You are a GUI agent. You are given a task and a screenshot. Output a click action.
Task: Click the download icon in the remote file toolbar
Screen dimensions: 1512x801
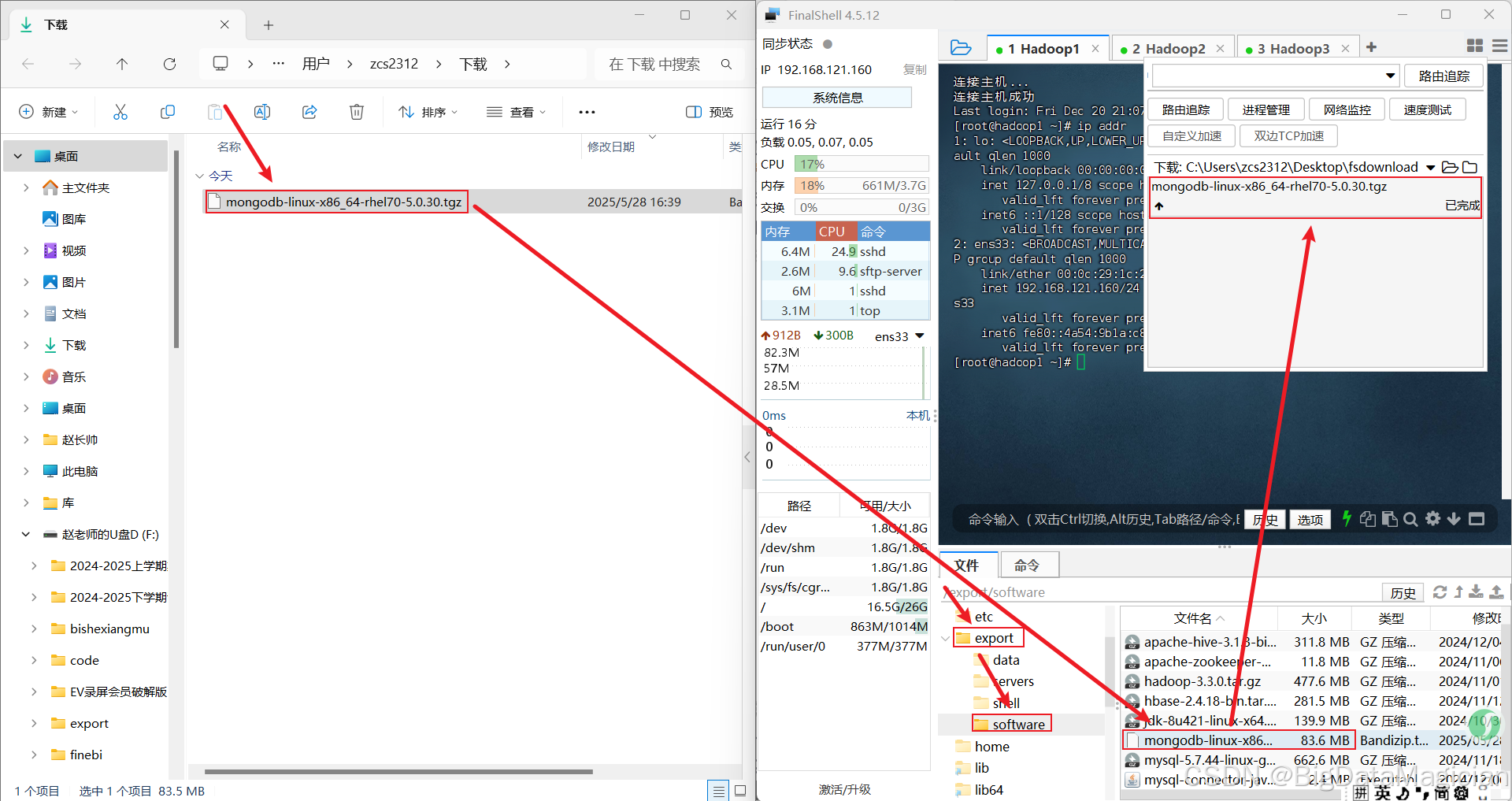pyautogui.click(x=1477, y=591)
